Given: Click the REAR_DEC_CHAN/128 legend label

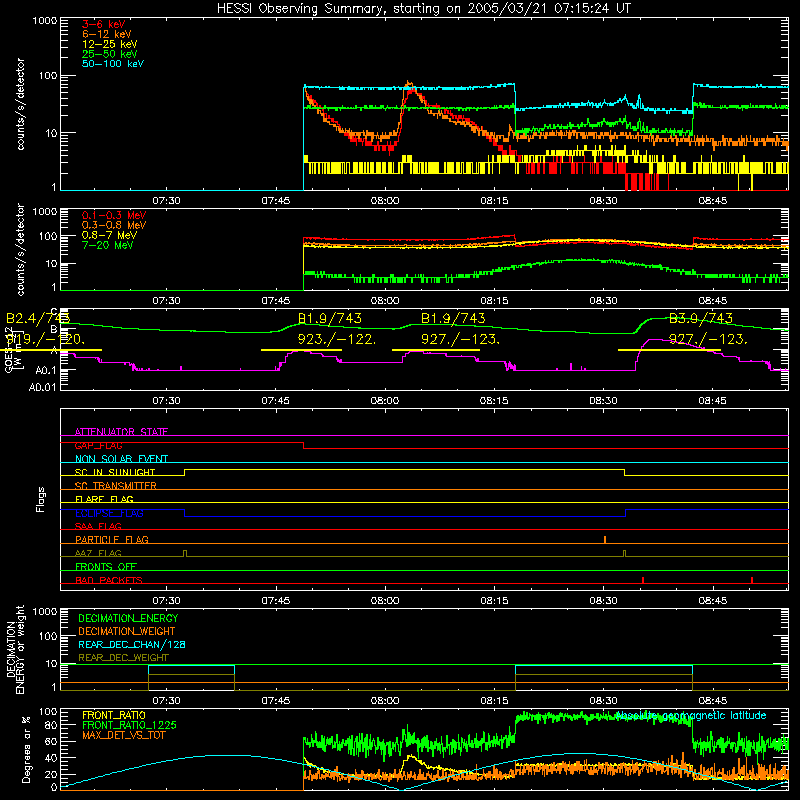Looking at the screenshot, I should point(132,645).
